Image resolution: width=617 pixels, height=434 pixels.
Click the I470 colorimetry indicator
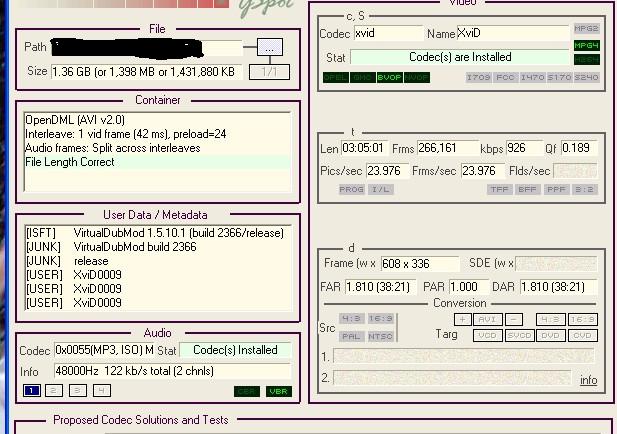tap(532, 77)
